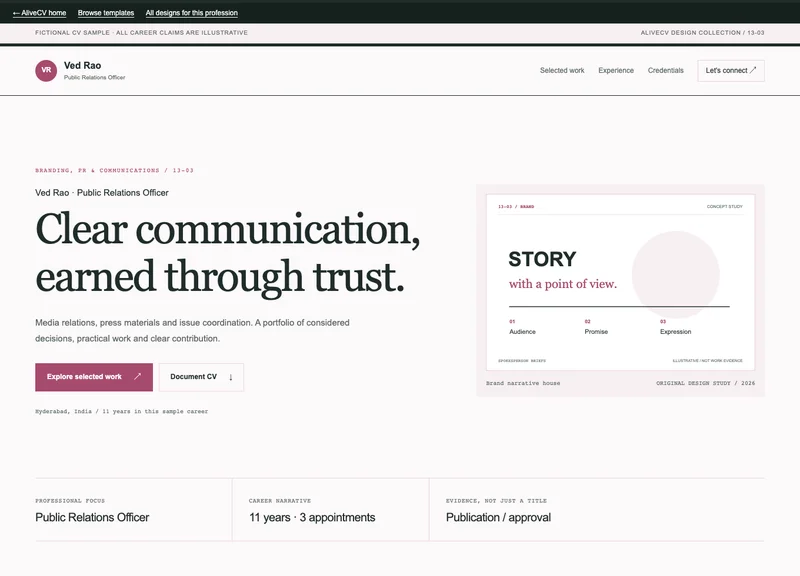800x576 pixels.
Task: Click arrow icon on Explore selected work
Action: [x=137, y=377]
